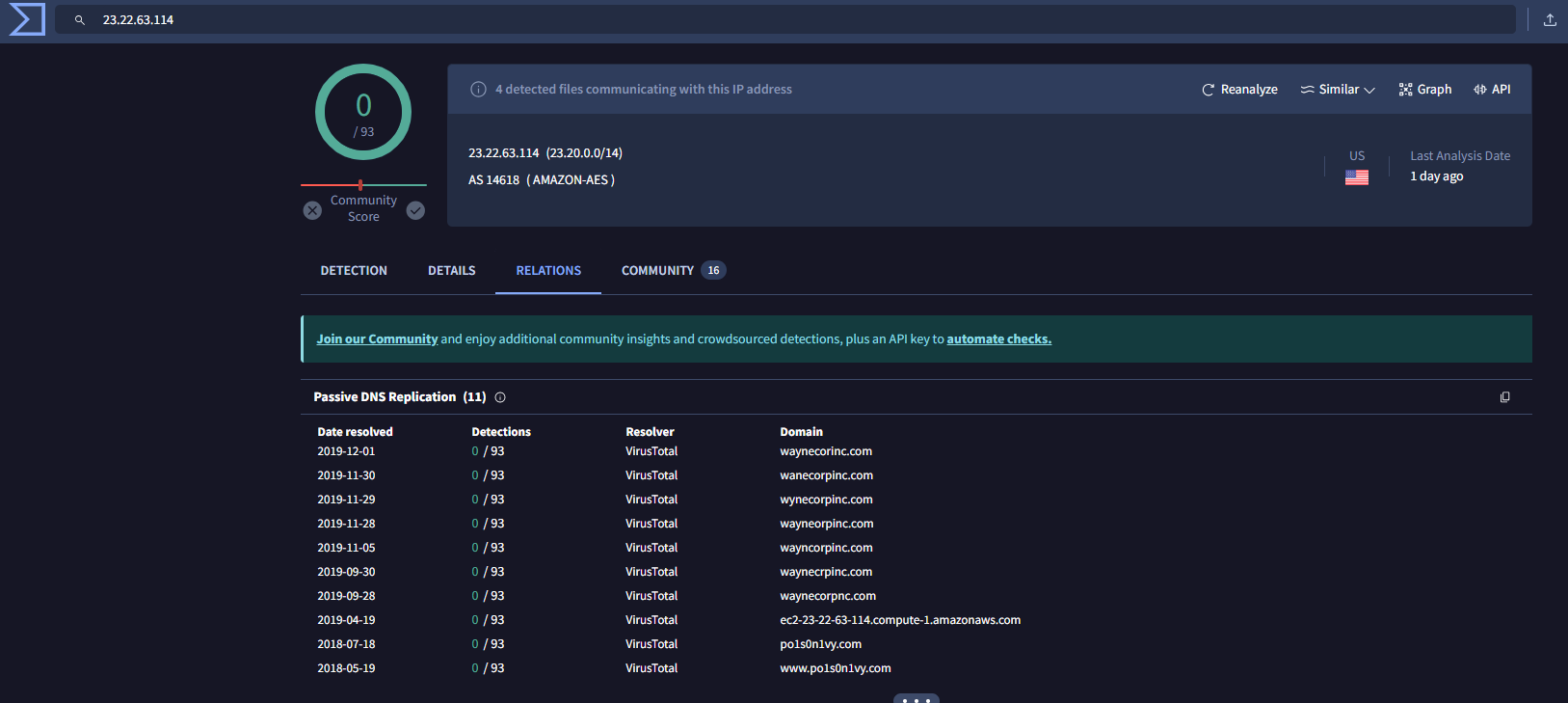Click the 23.22.63.114 (23.20.0.0/14) text

[545, 153]
